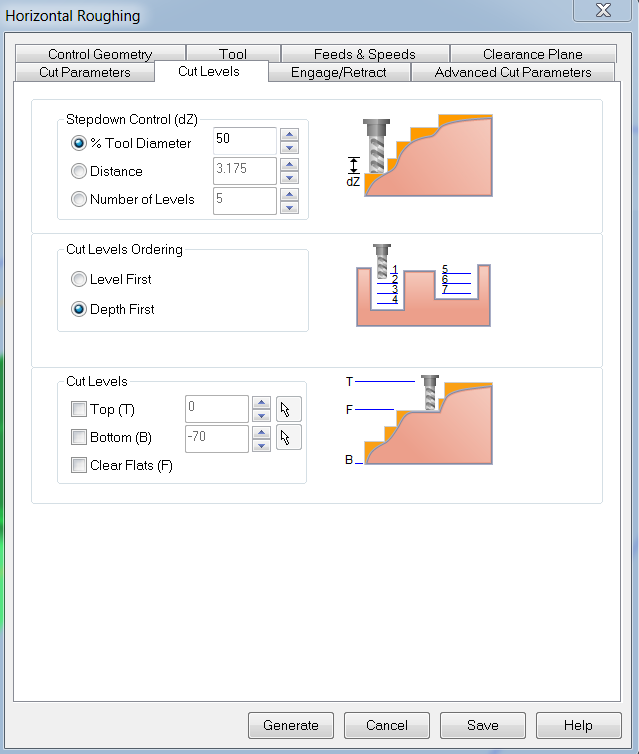The height and width of the screenshot is (754, 639).
Task: Switch to the Cut Parameters tab
Action: pos(85,72)
